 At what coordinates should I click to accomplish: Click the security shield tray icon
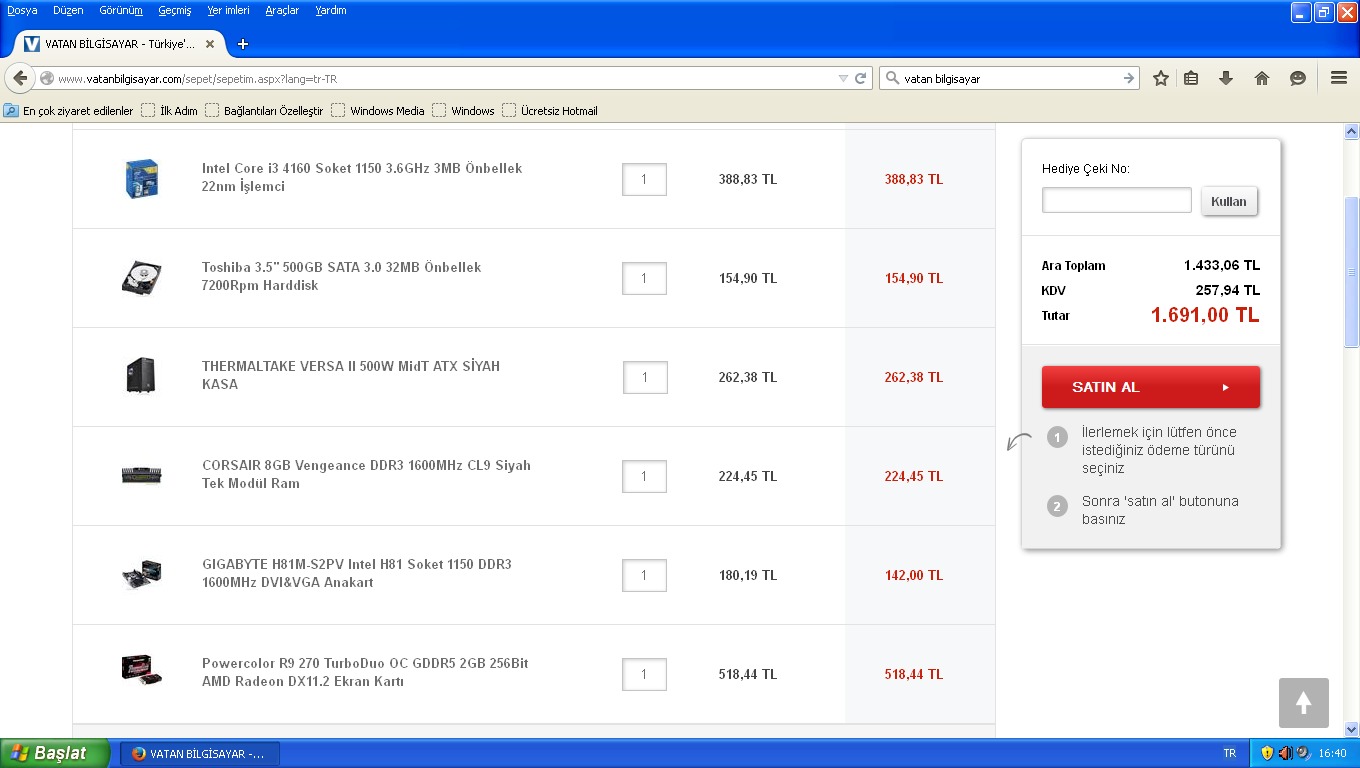1267,753
